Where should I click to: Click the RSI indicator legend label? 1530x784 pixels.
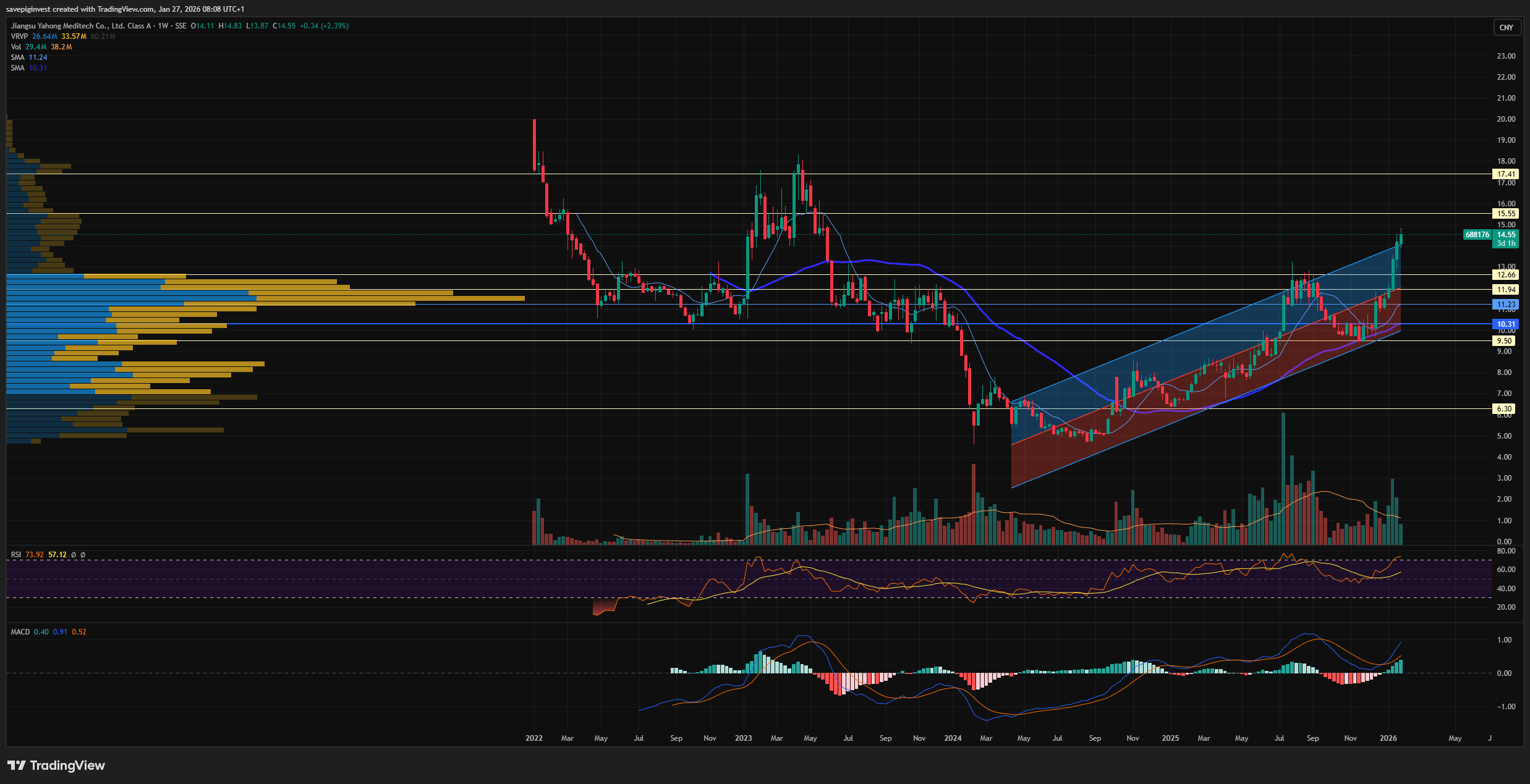[16, 555]
